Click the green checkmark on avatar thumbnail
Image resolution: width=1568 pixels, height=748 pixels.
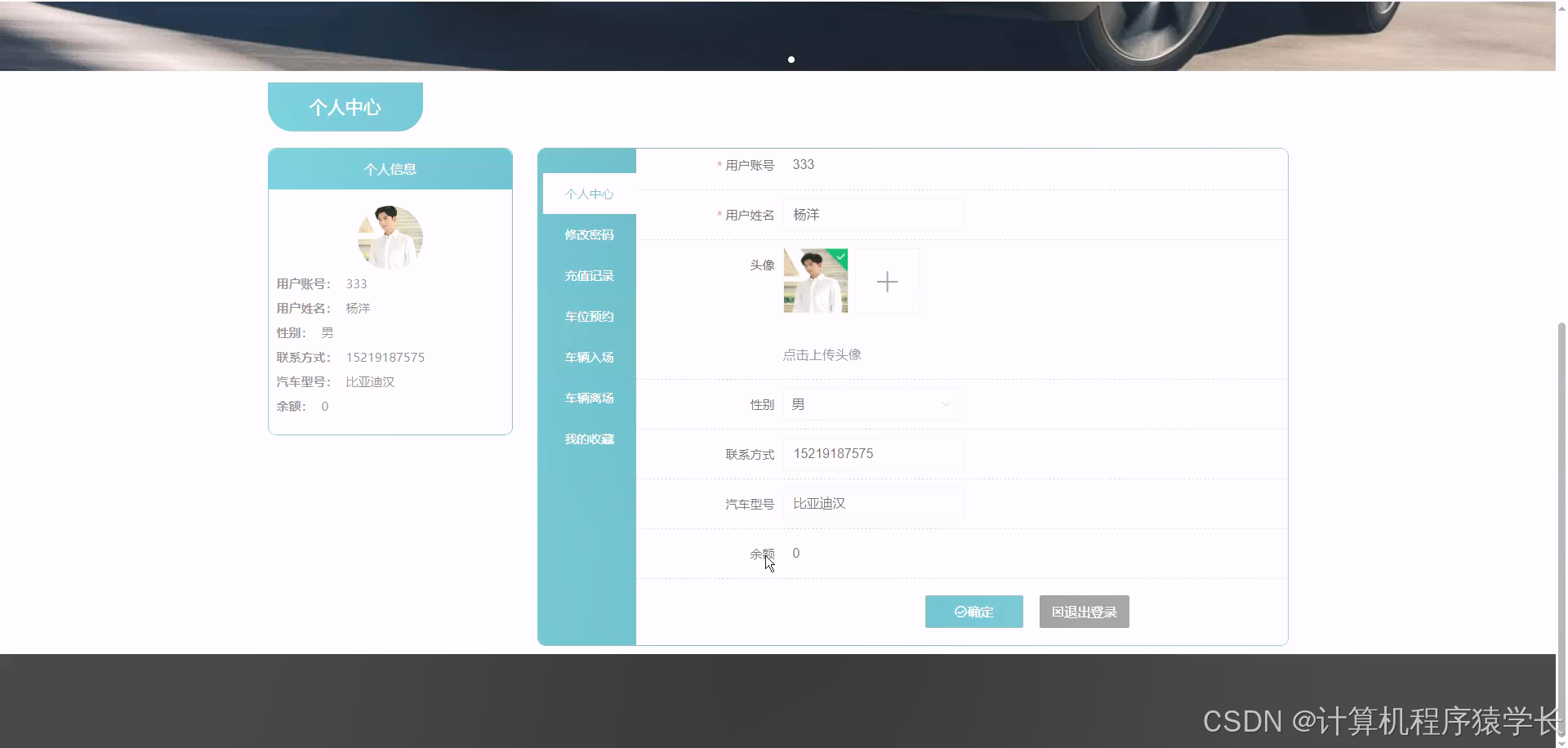pos(840,256)
